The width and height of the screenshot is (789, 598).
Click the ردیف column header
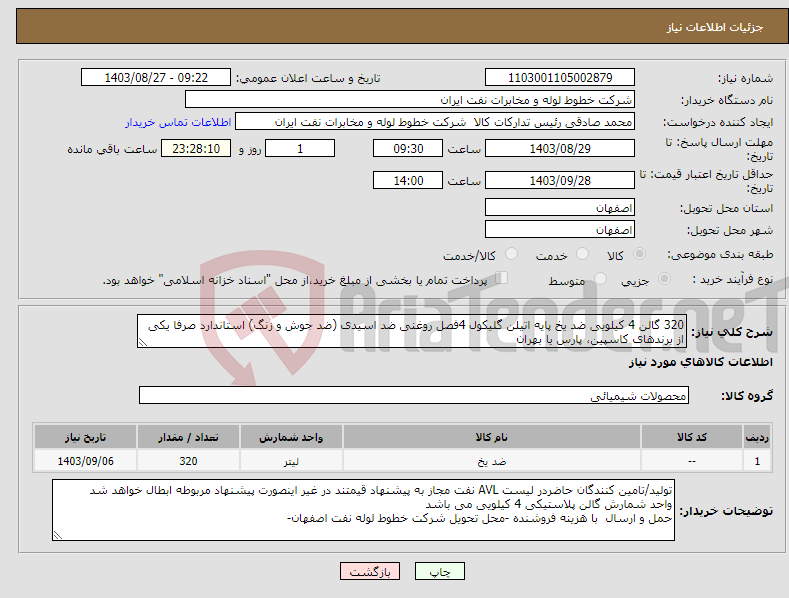click(x=757, y=437)
